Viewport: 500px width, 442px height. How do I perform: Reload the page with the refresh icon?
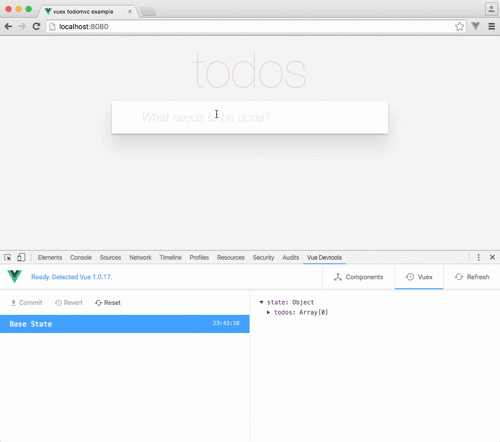coord(36,26)
